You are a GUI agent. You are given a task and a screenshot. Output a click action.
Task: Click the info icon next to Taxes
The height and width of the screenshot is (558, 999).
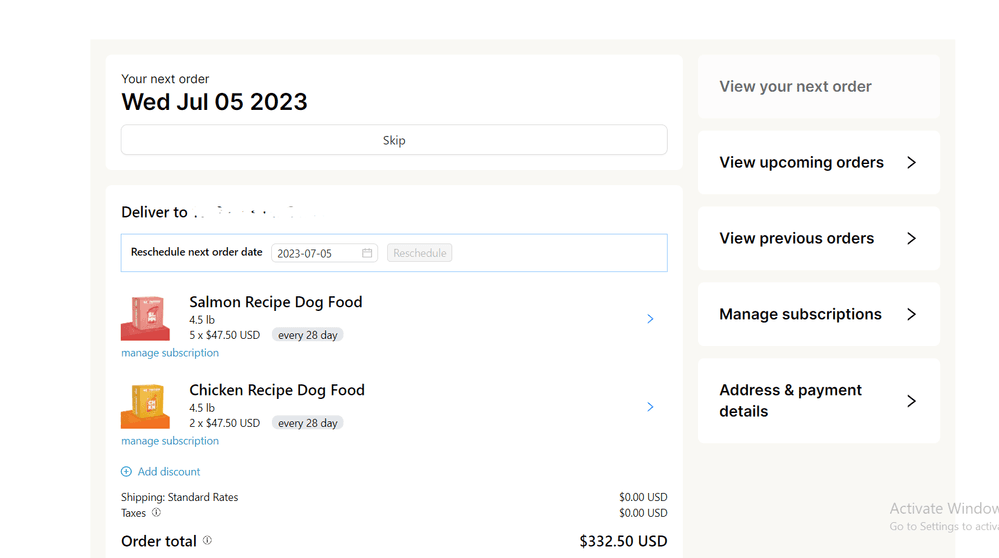click(156, 512)
